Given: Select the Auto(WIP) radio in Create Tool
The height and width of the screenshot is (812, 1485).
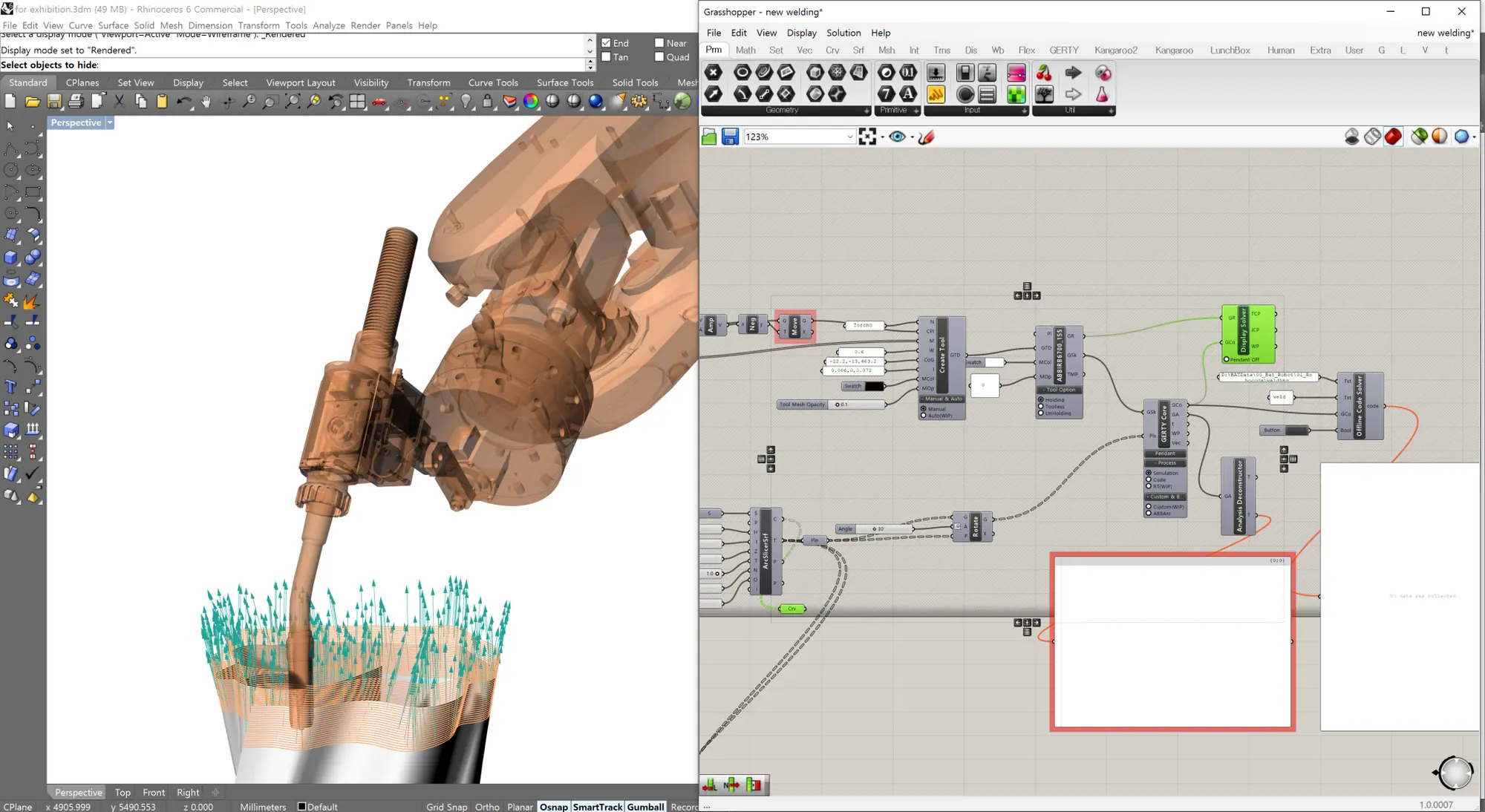Looking at the screenshot, I should tap(924, 416).
